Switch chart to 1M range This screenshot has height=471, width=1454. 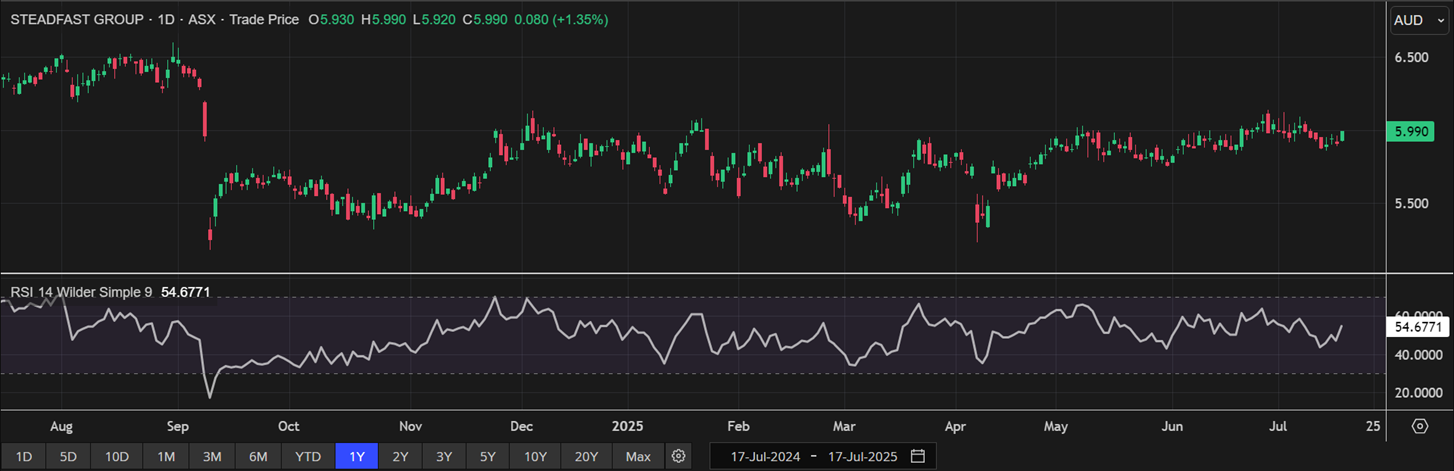(x=166, y=457)
